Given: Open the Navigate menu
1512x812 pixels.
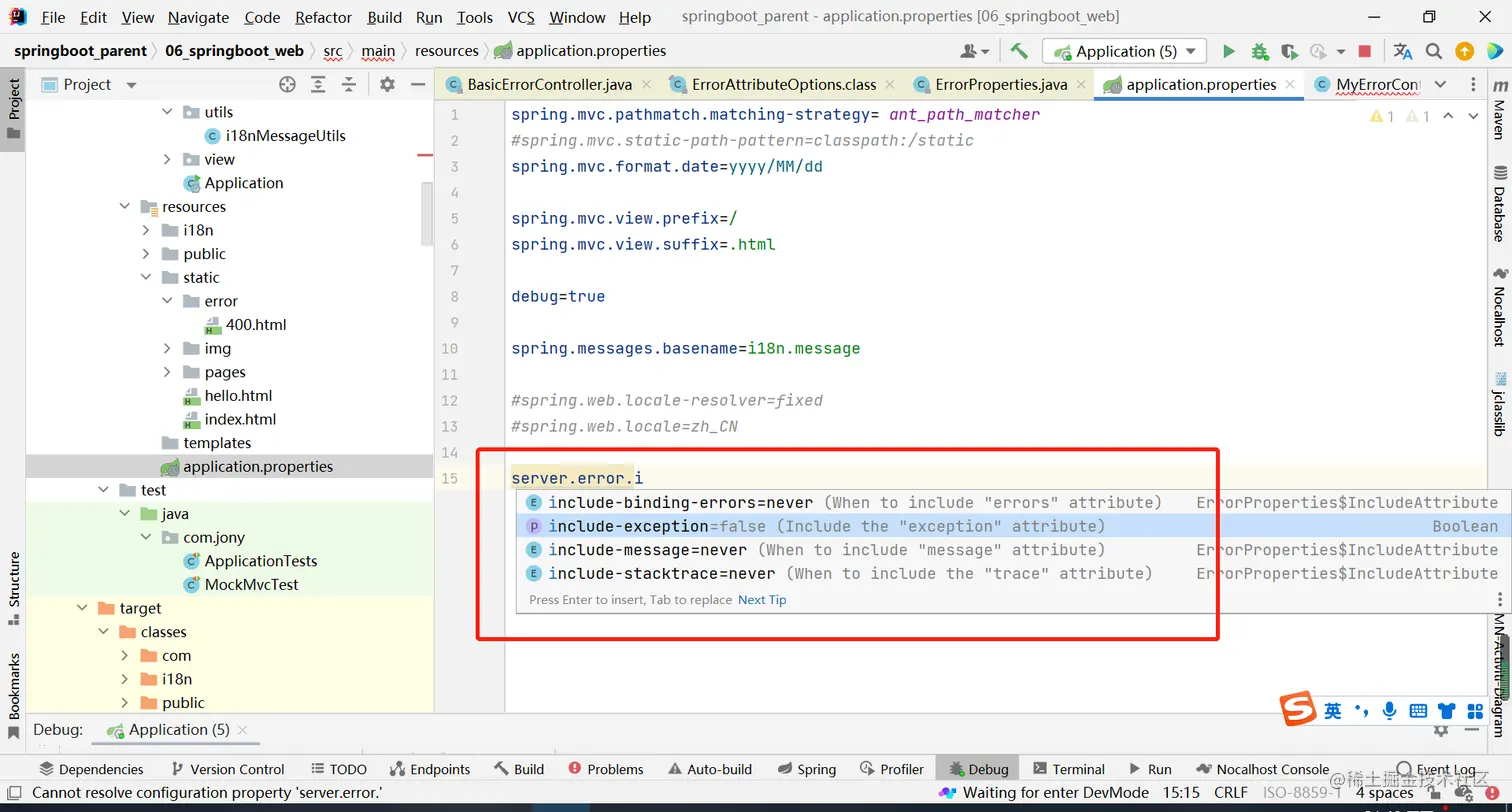Looking at the screenshot, I should [198, 17].
